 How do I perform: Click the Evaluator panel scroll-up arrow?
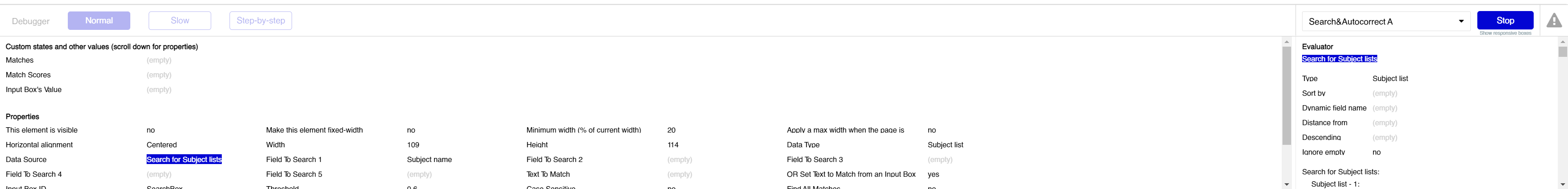1562,42
